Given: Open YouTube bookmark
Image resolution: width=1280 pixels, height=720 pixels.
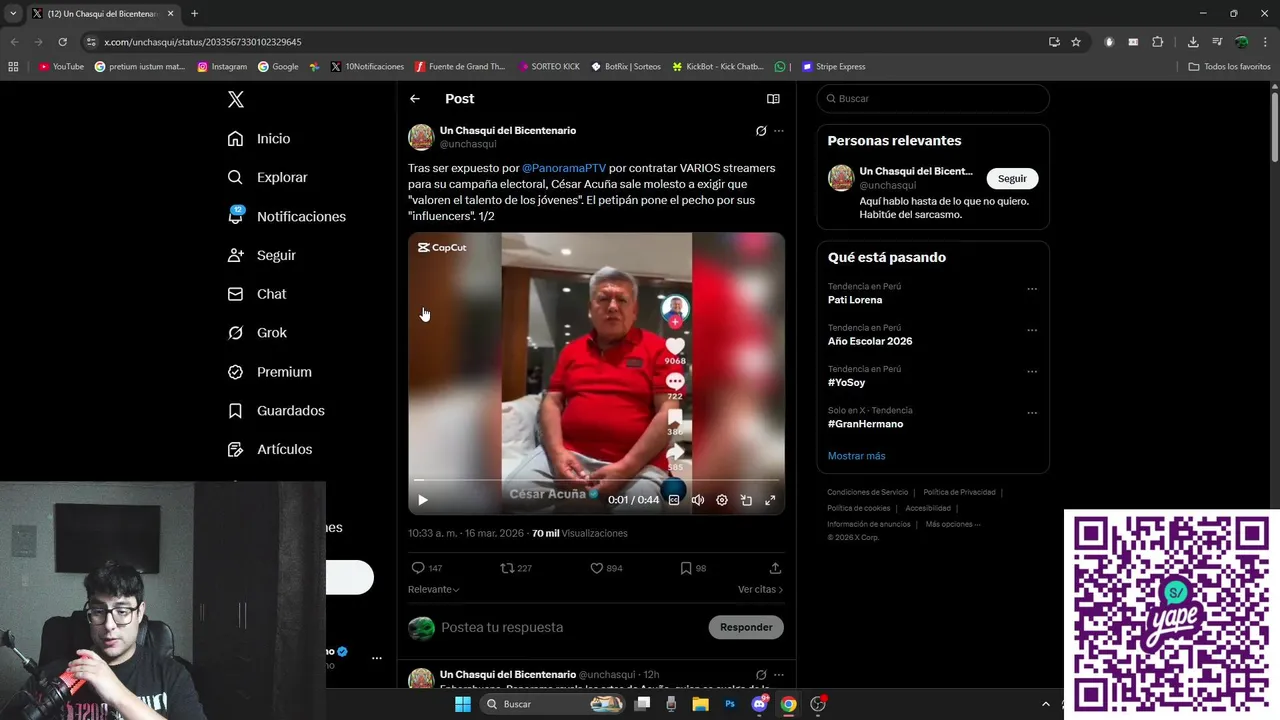Looking at the screenshot, I should pos(61,67).
